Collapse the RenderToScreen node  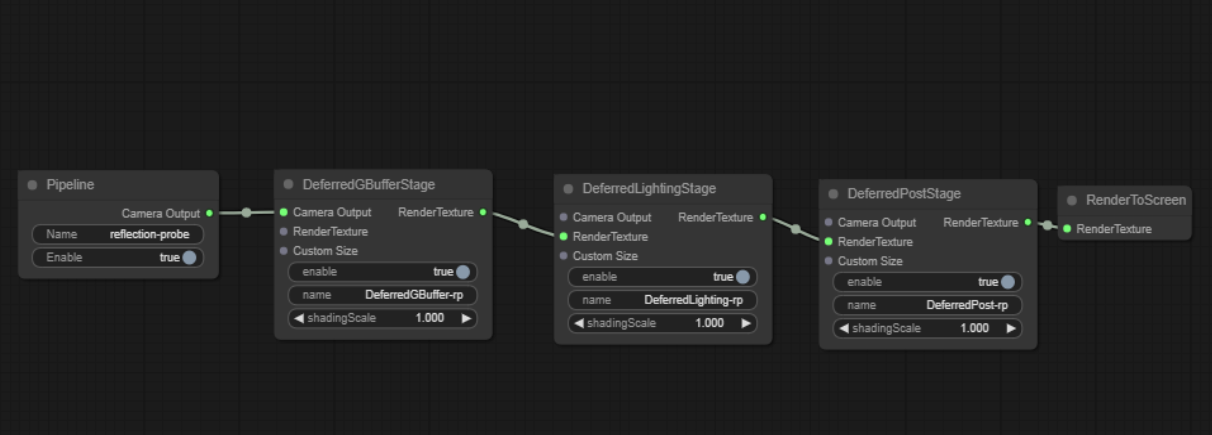1072,200
